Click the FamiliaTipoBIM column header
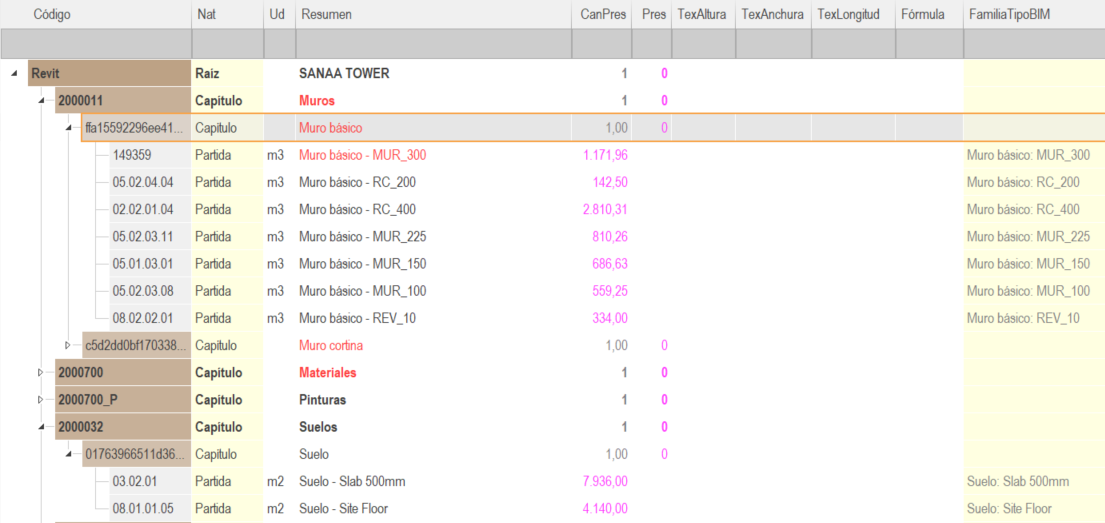This screenshot has height=523, width=1105. tap(1034, 14)
